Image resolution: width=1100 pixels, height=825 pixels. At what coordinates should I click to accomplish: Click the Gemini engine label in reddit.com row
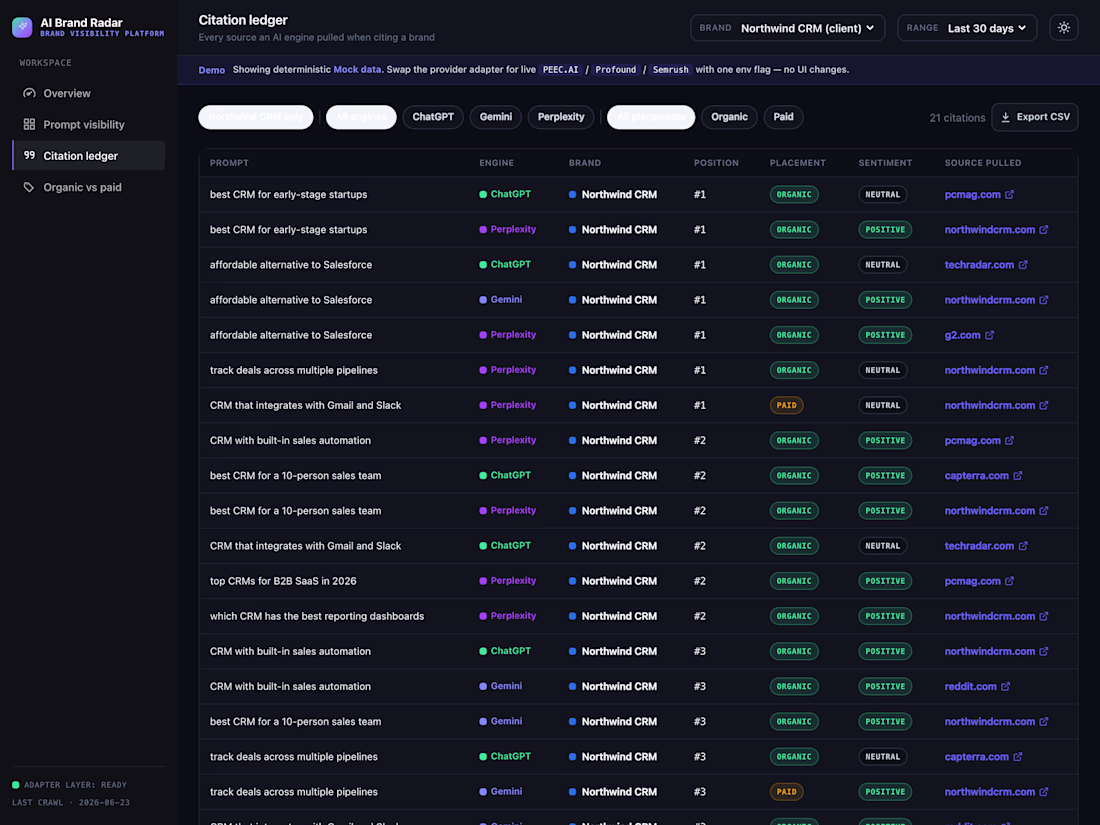click(x=500, y=686)
